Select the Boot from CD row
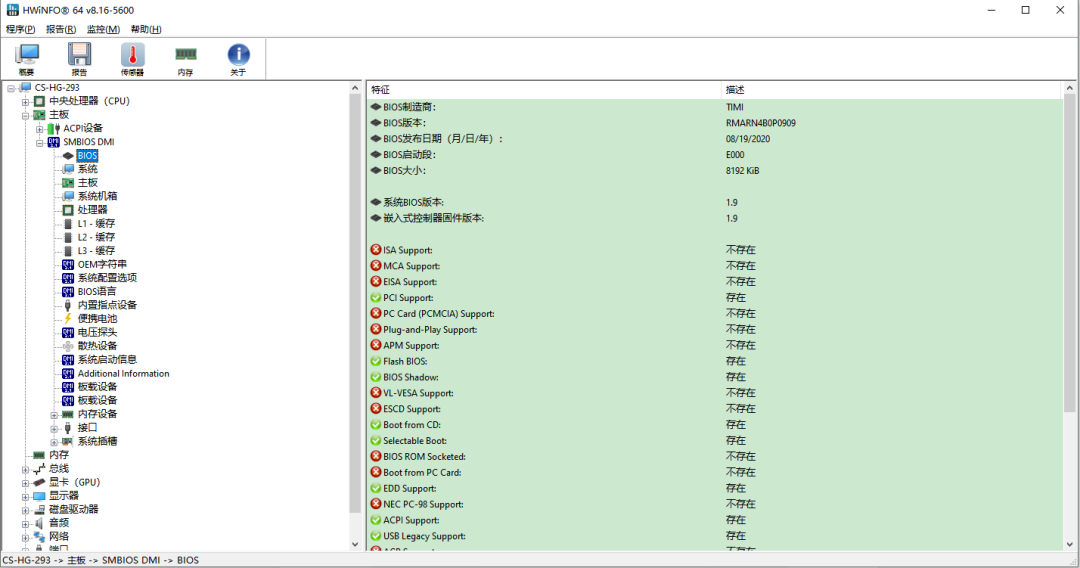 pos(715,425)
